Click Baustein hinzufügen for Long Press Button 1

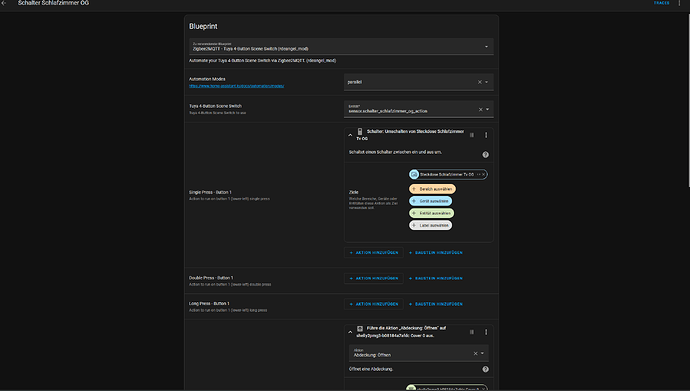436,304
